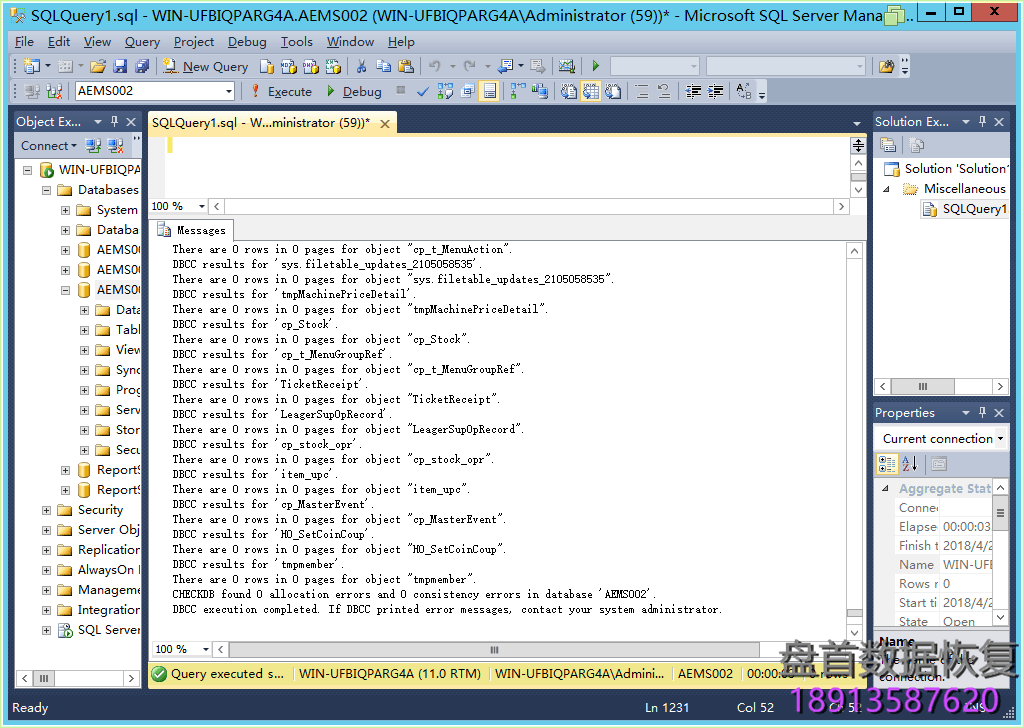Save the query with the floppy disk icon
This screenshot has width=1024, height=728.
coord(120,66)
